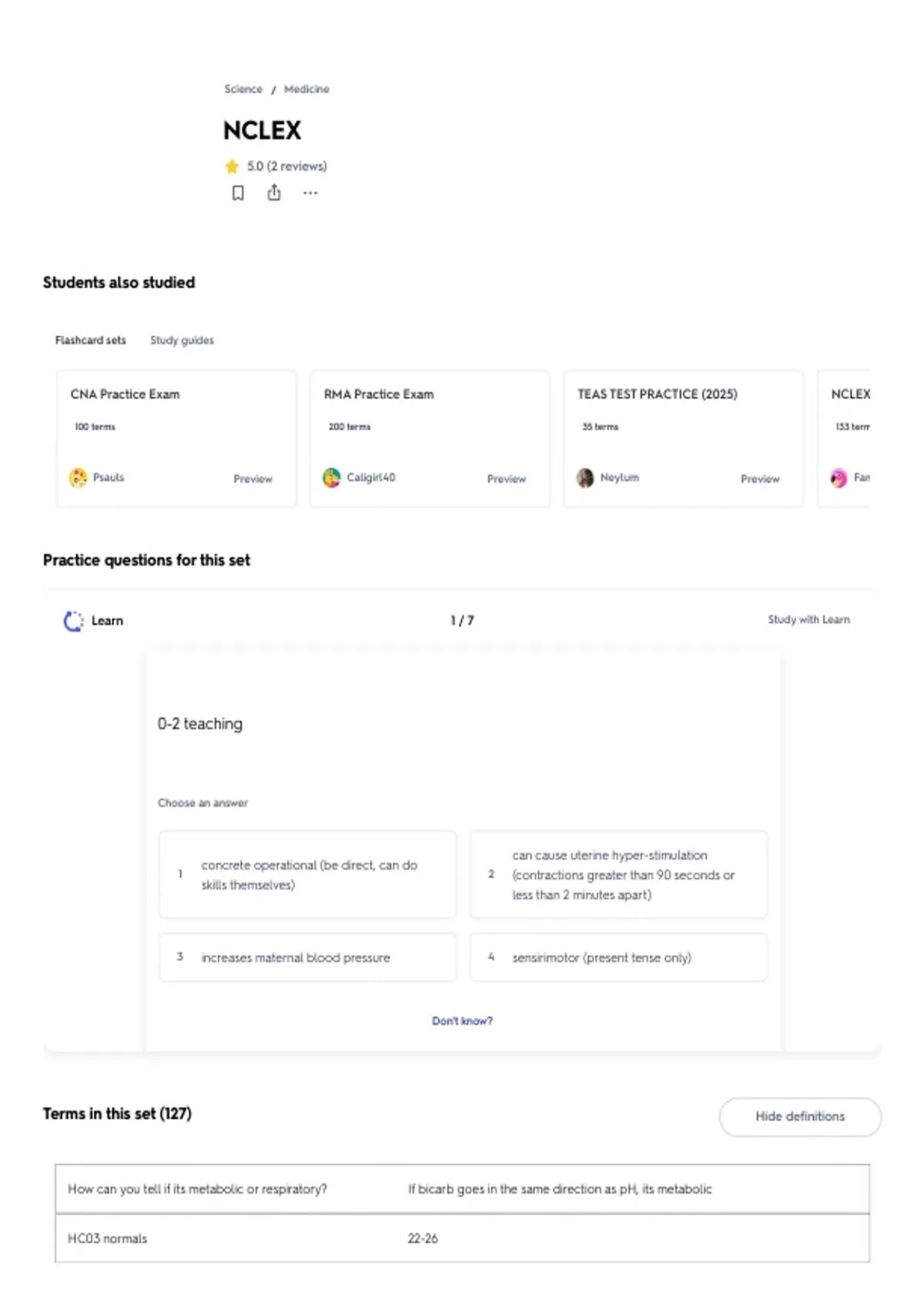
Task: Open the three-dot more options menu
Action: point(310,192)
